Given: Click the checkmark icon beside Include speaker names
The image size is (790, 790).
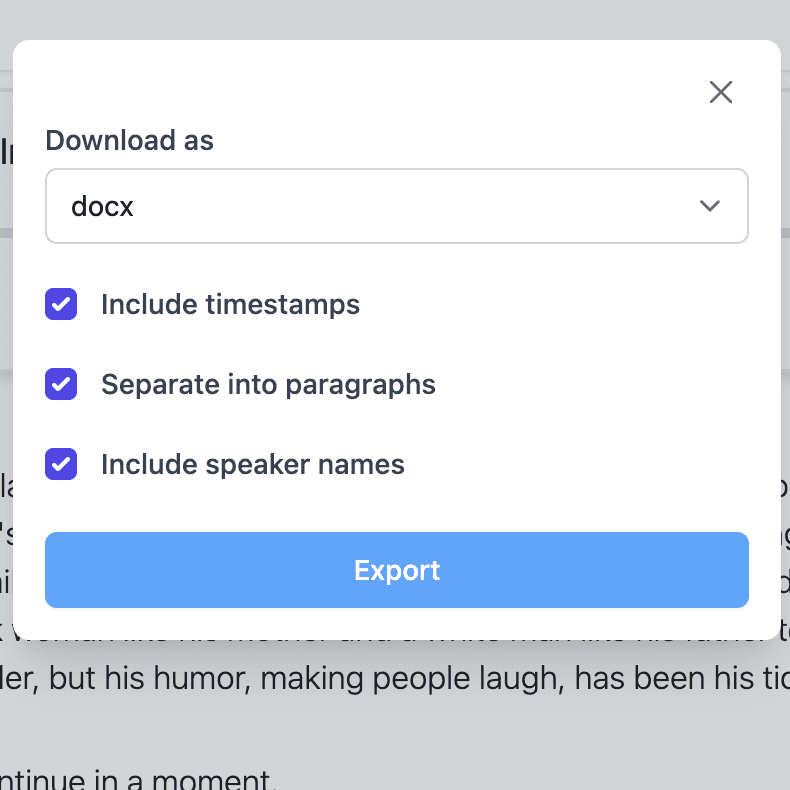Looking at the screenshot, I should point(61,464).
